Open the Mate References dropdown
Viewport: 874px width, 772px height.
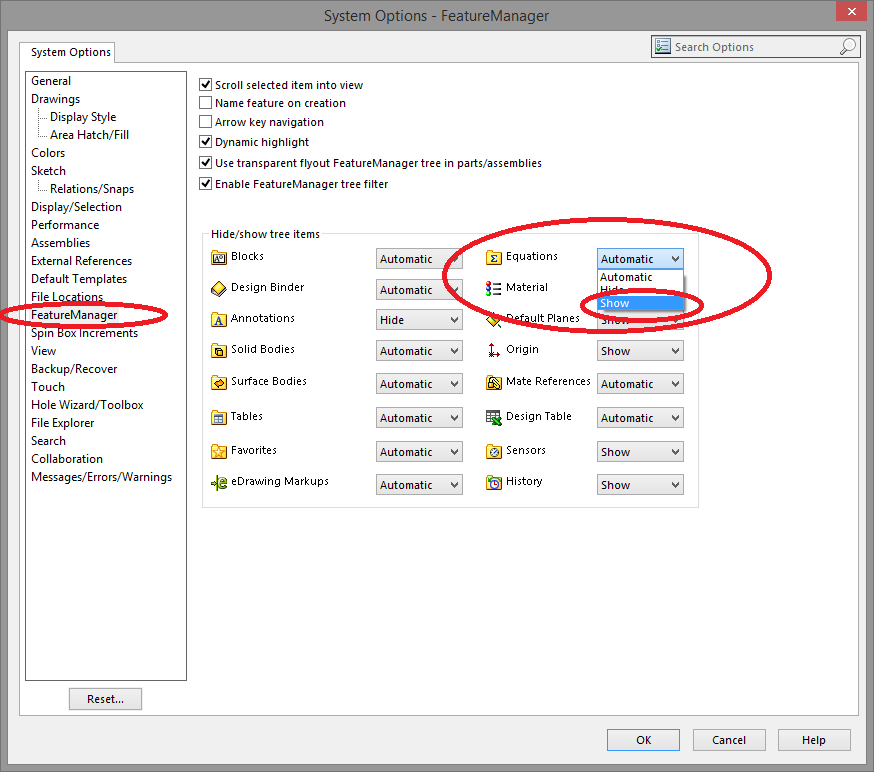point(640,384)
